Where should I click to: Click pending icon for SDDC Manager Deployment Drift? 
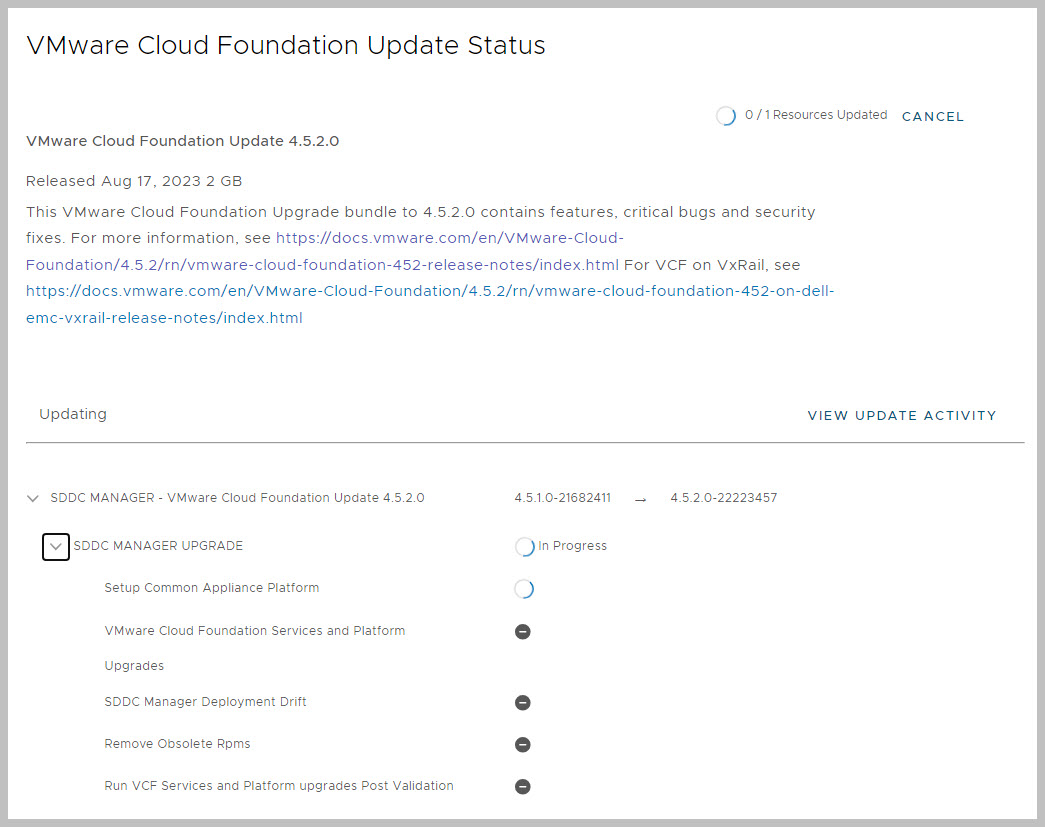pos(522,702)
